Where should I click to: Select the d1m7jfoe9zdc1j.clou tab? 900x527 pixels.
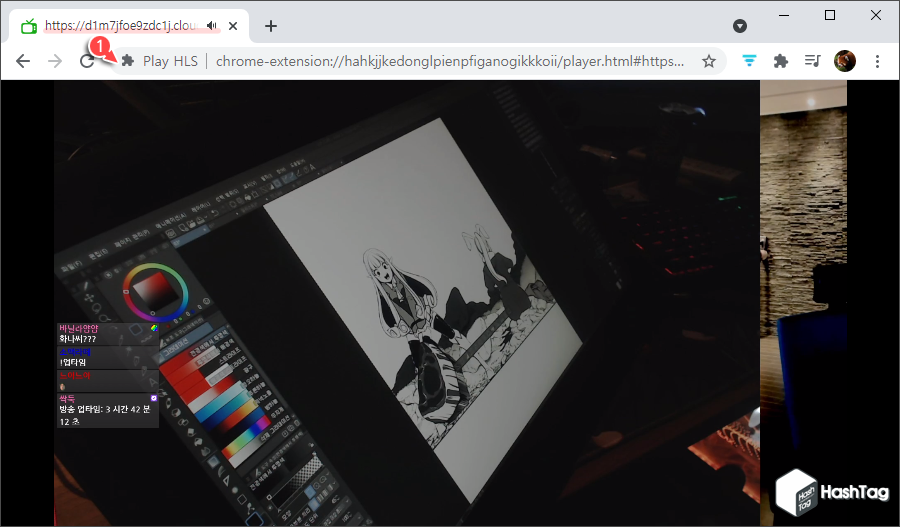point(129,26)
